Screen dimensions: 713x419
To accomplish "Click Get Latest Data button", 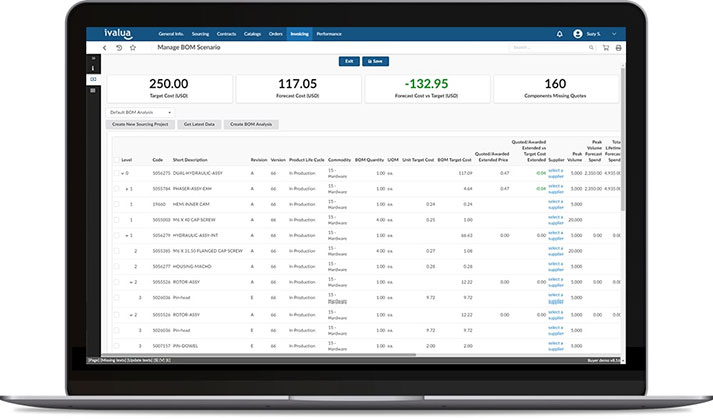I will pos(199,124).
